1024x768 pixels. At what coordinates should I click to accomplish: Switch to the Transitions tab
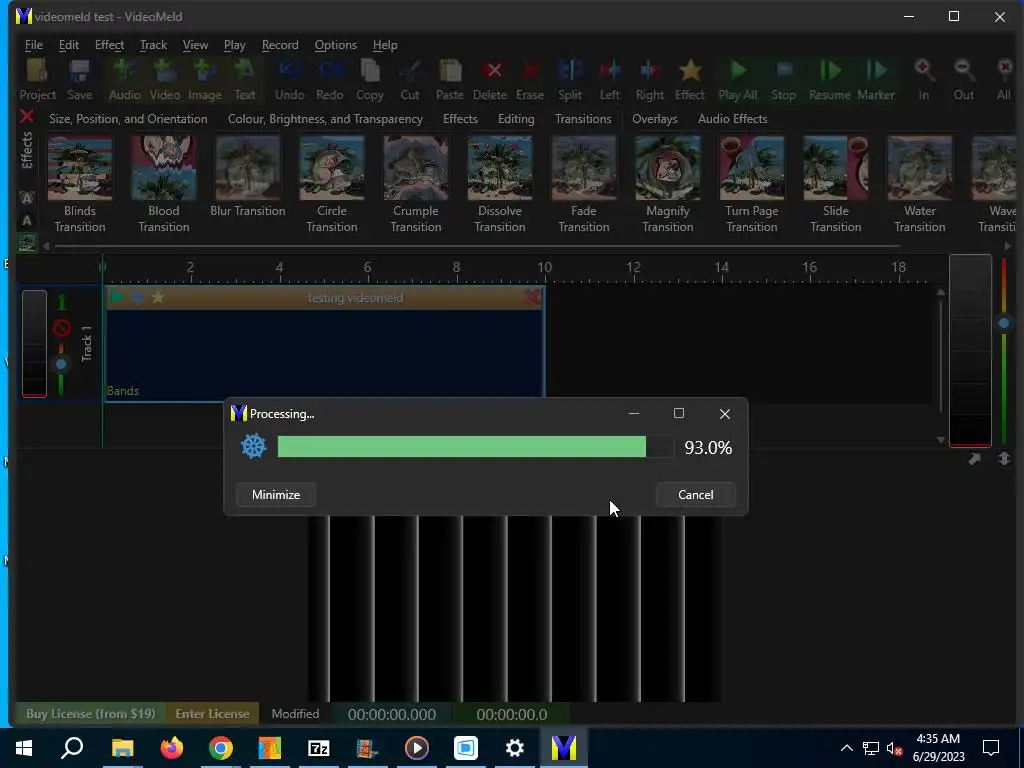pos(583,119)
